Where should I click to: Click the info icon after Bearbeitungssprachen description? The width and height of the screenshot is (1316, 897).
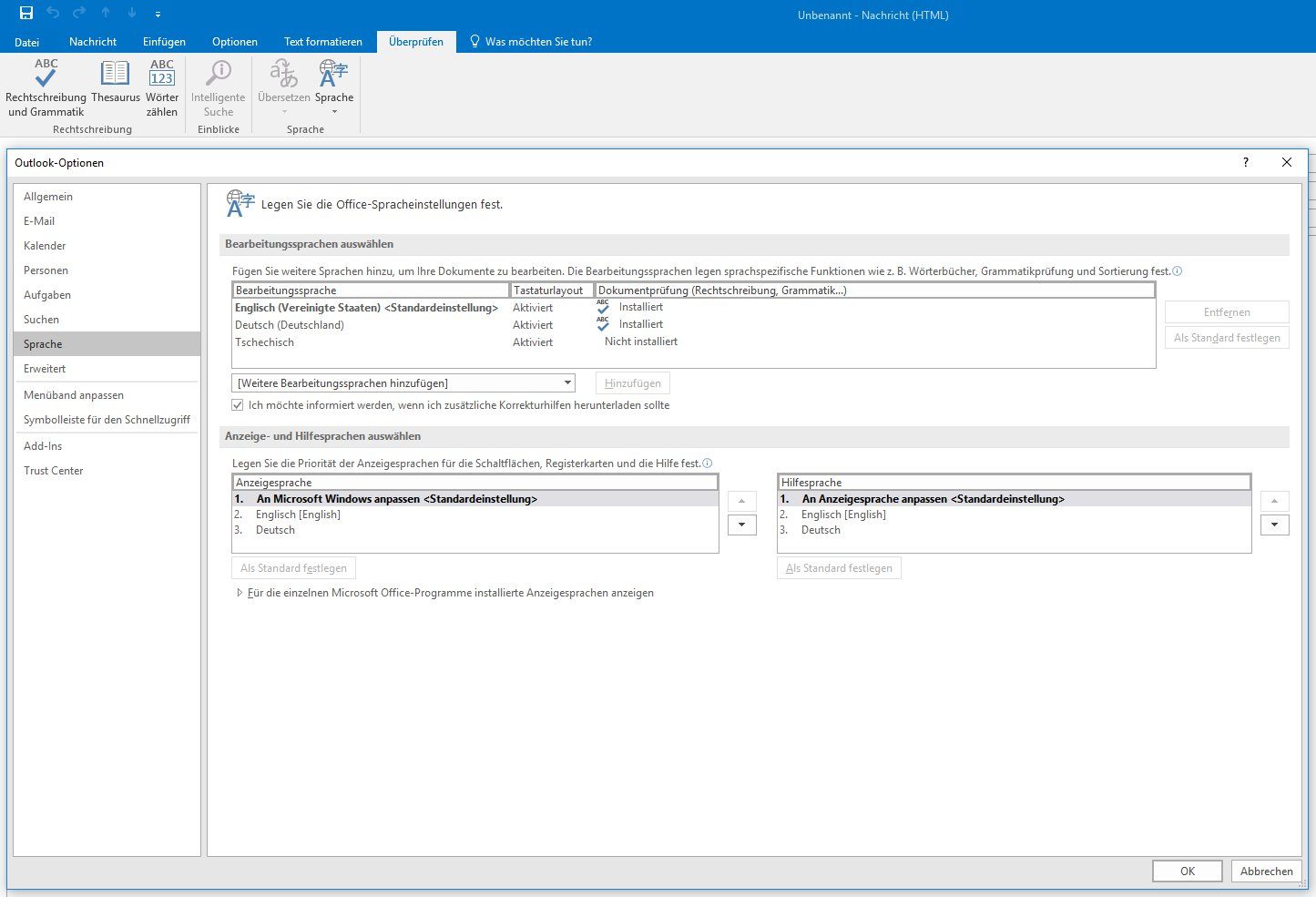(x=1178, y=271)
